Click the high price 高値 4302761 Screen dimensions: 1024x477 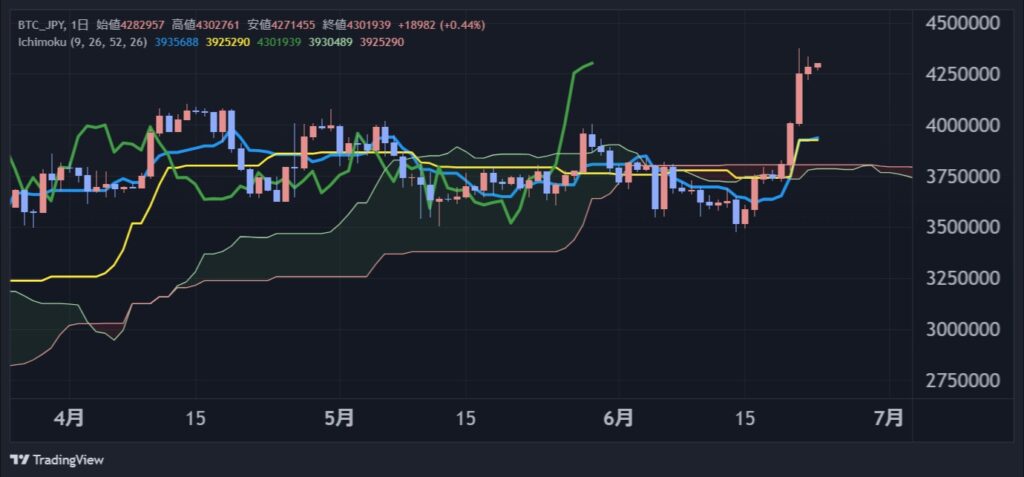point(207,25)
